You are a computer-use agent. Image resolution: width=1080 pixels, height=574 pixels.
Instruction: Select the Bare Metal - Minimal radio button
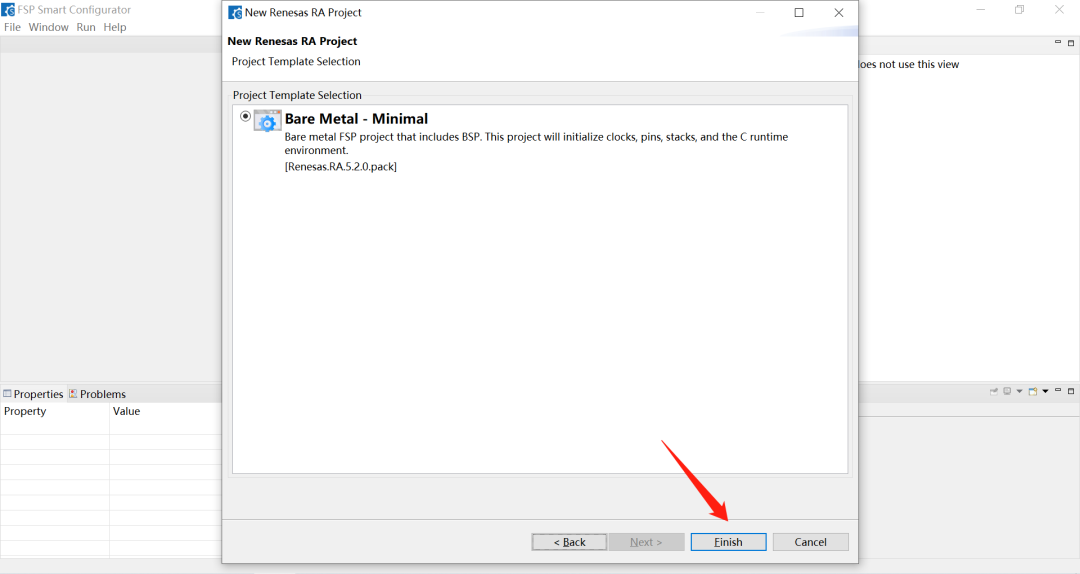245,117
